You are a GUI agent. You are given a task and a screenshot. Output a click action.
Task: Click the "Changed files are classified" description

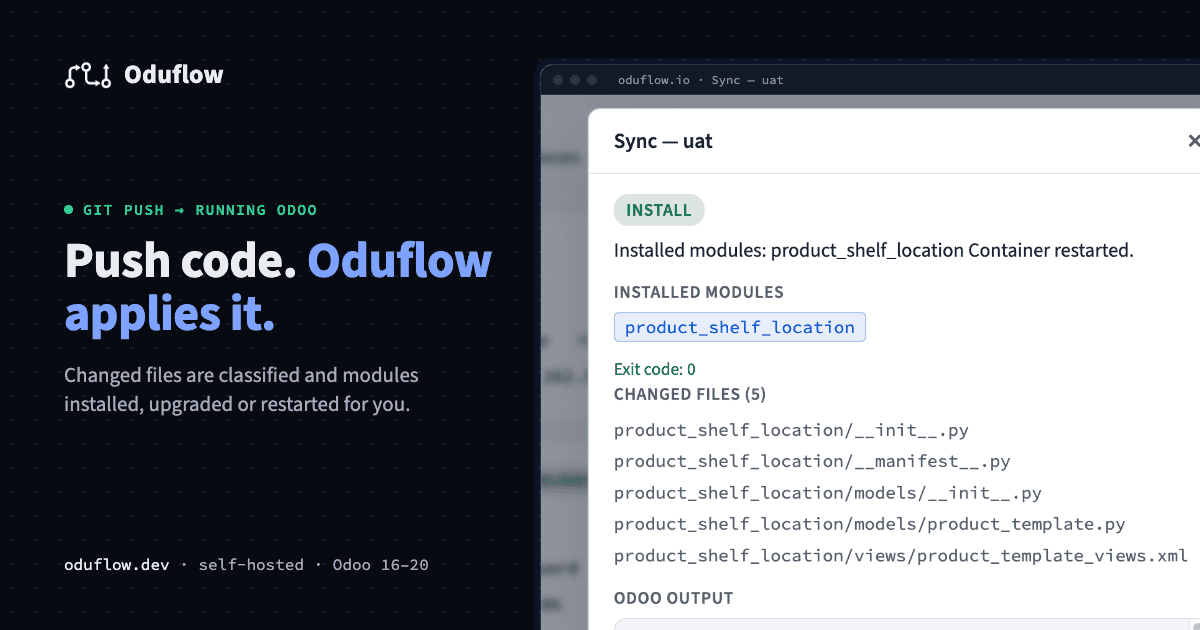point(241,390)
